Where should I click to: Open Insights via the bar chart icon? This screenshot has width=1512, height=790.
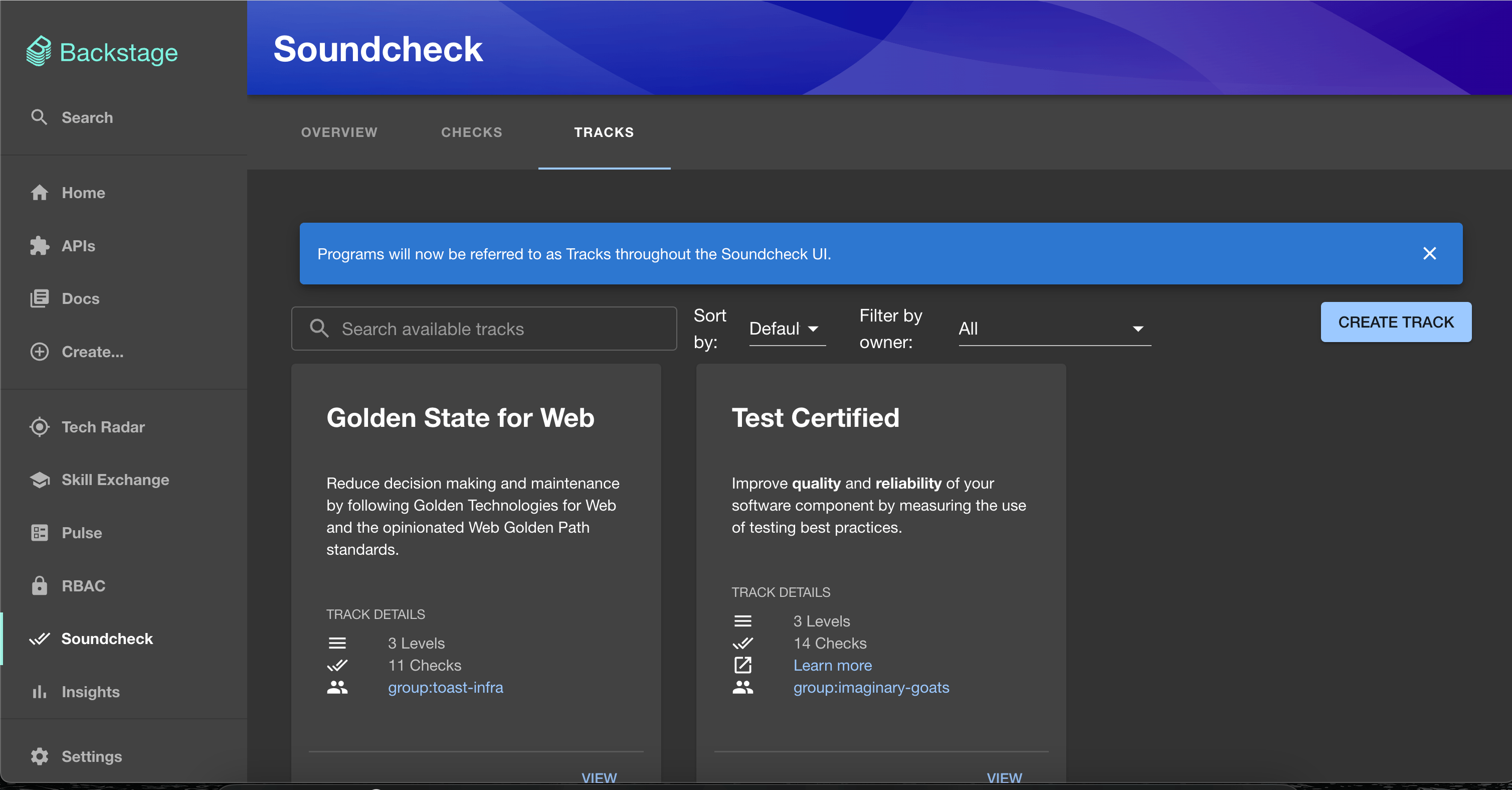(39, 691)
